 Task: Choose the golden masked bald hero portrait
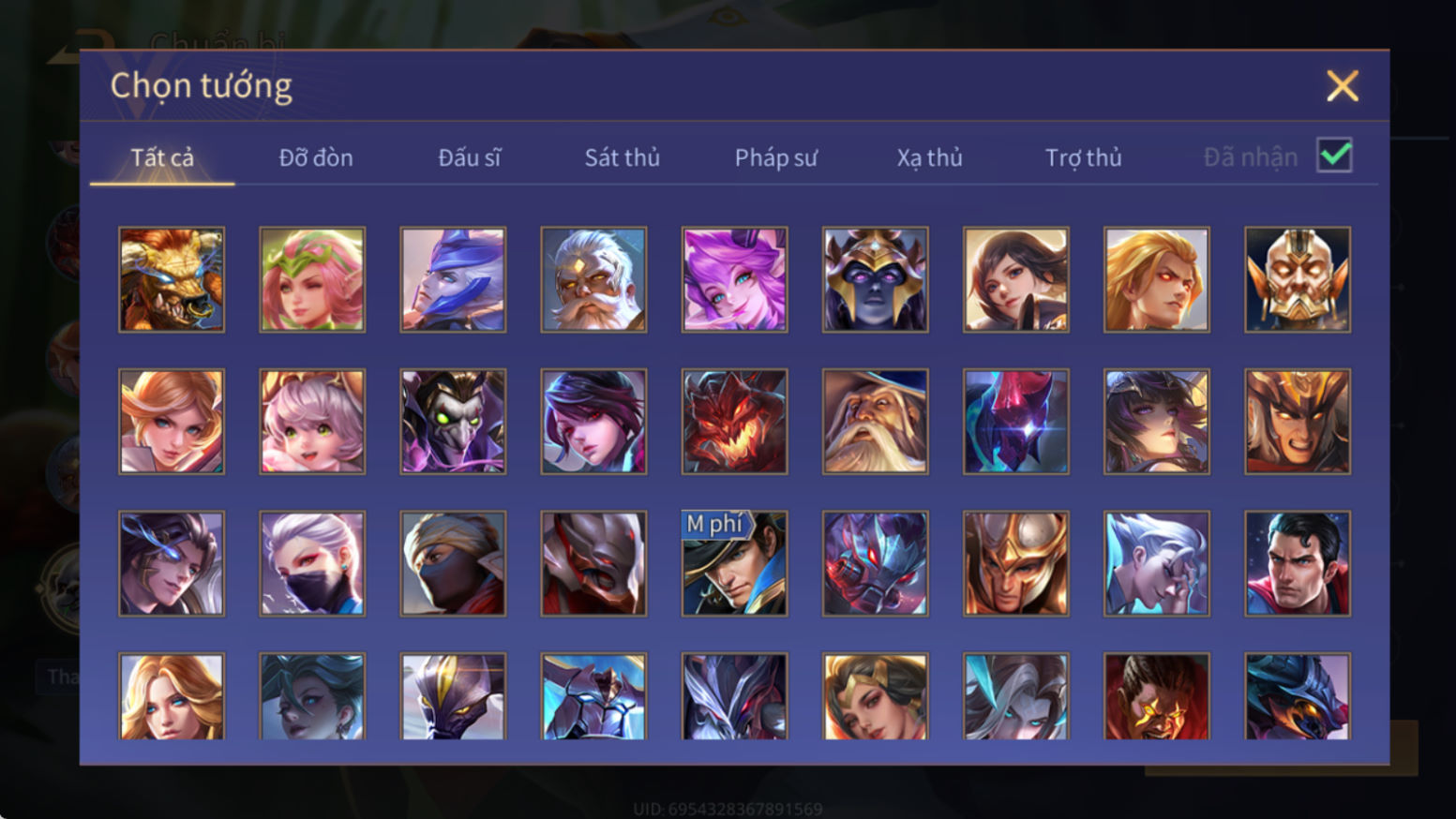[x=1298, y=279]
